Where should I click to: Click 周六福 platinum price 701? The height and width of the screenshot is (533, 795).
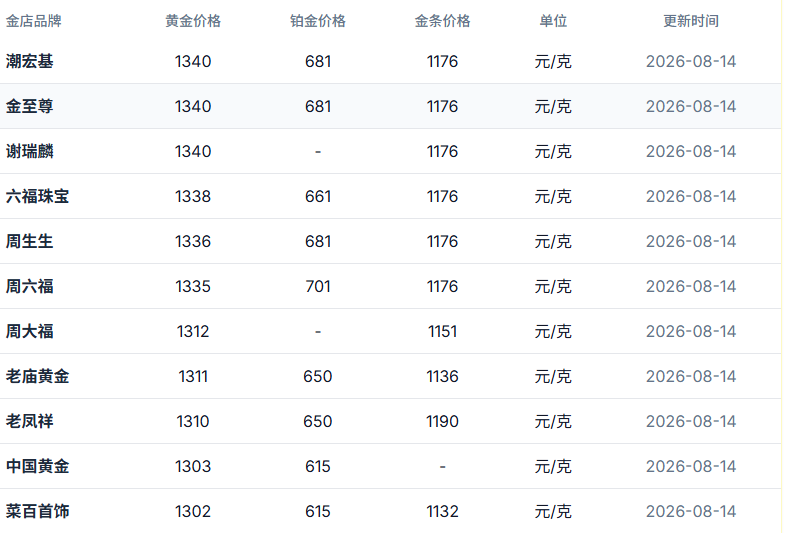click(x=317, y=287)
